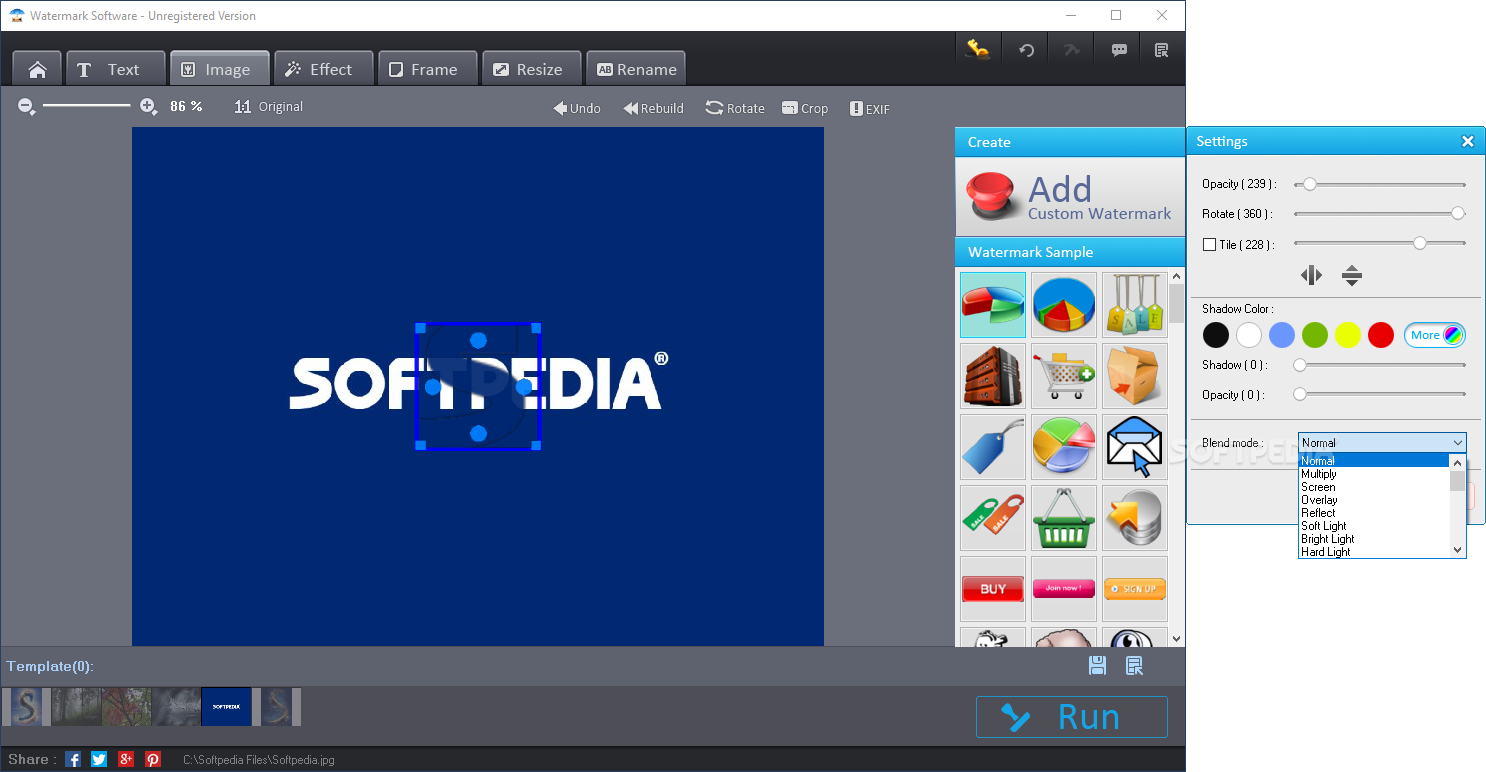
Task: Share on Twitter
Action: click(x=99, y=759)
